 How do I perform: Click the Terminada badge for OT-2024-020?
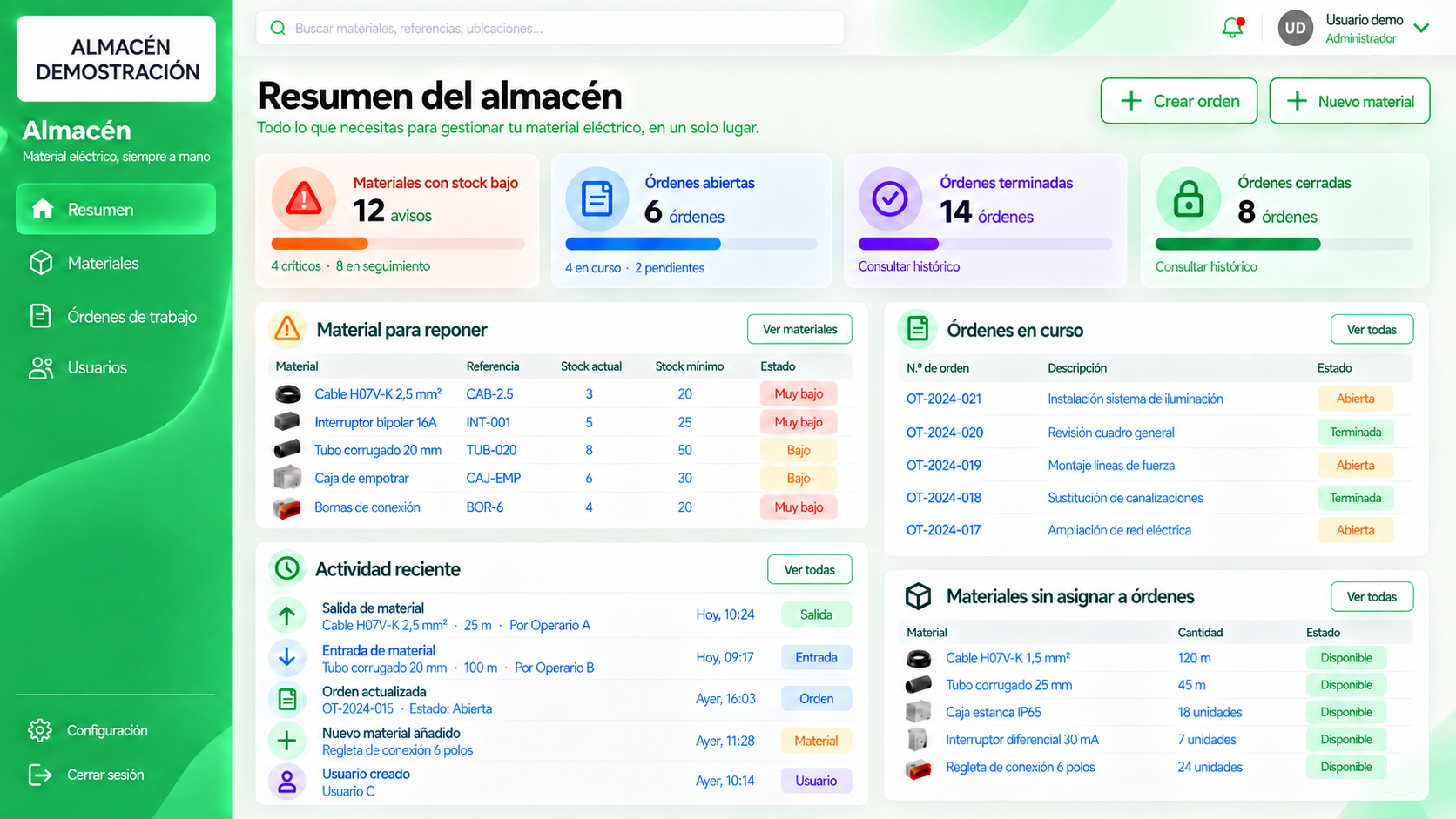coord(1355,433)
